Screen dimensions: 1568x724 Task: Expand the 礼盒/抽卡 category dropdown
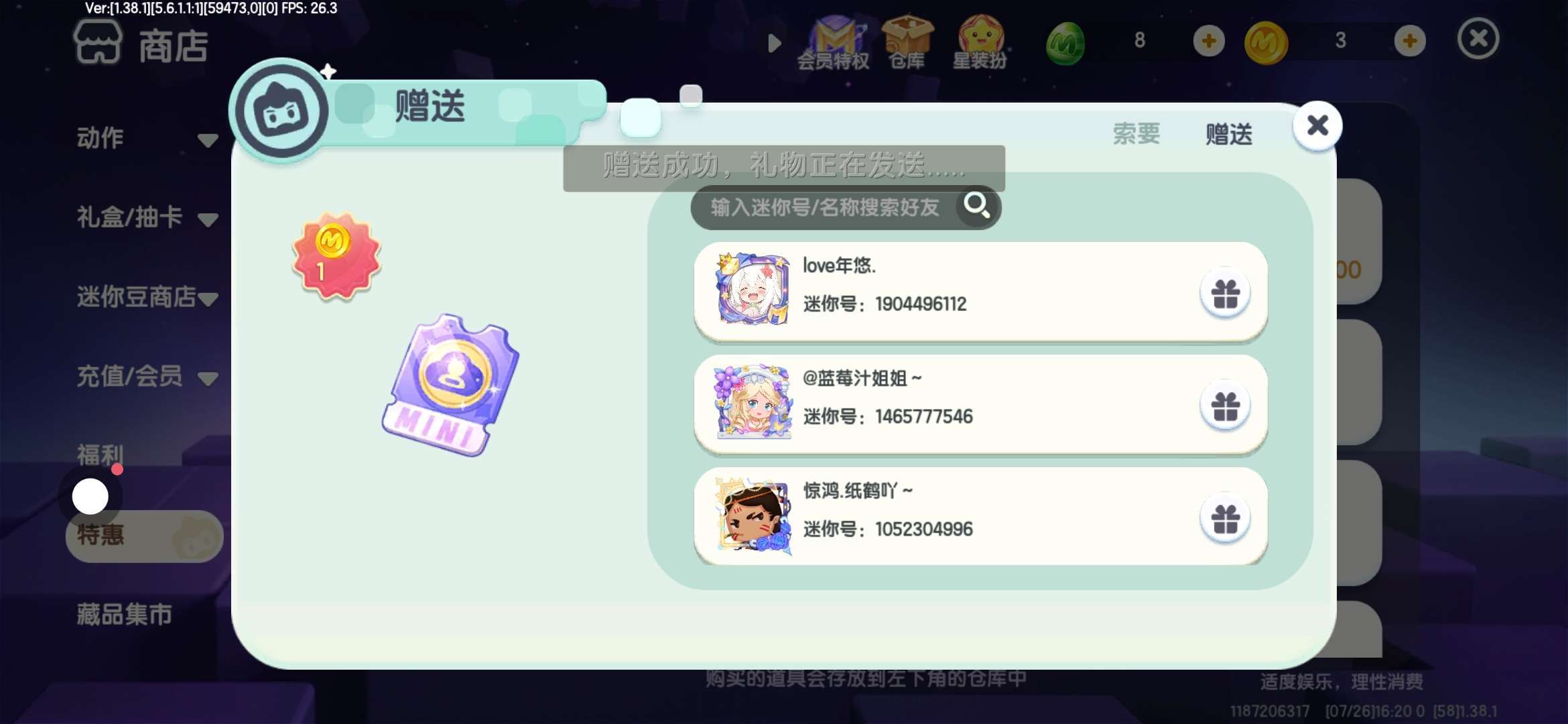pos(208,219)
